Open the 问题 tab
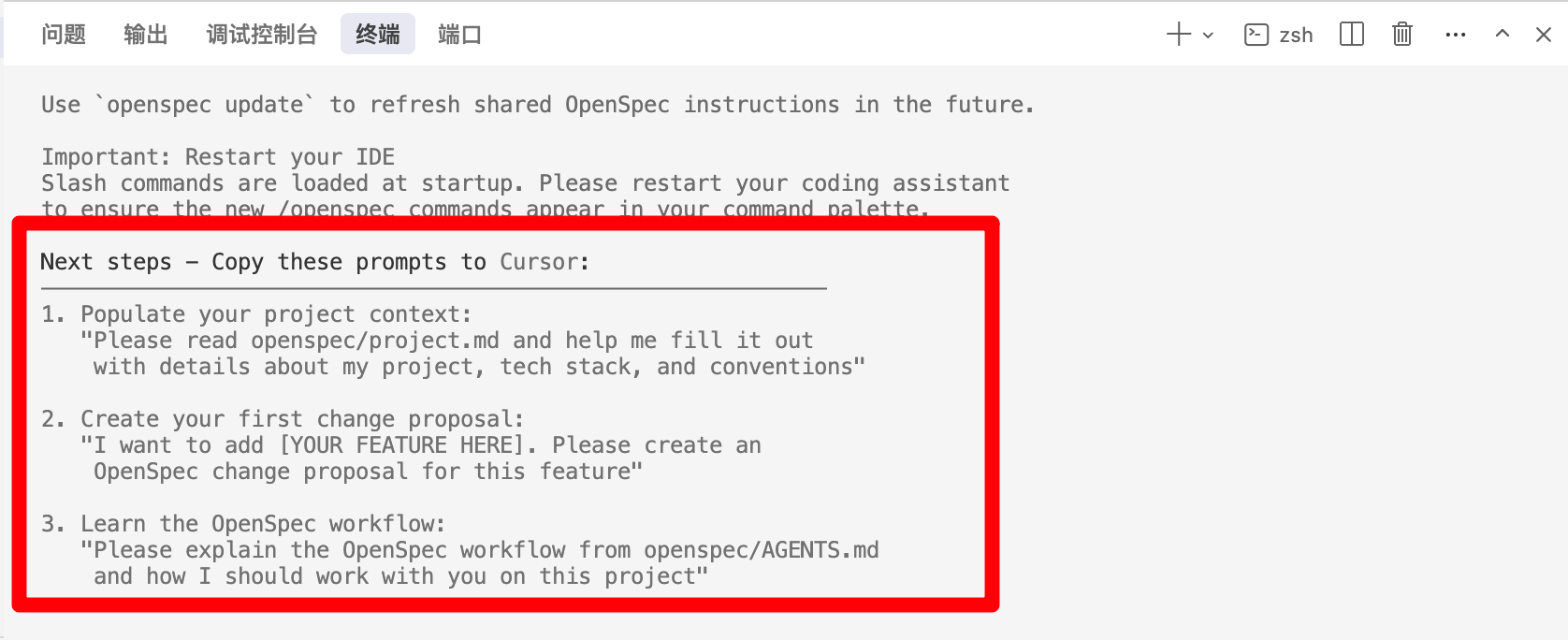 pyautogui.click(x=64, y=36)
